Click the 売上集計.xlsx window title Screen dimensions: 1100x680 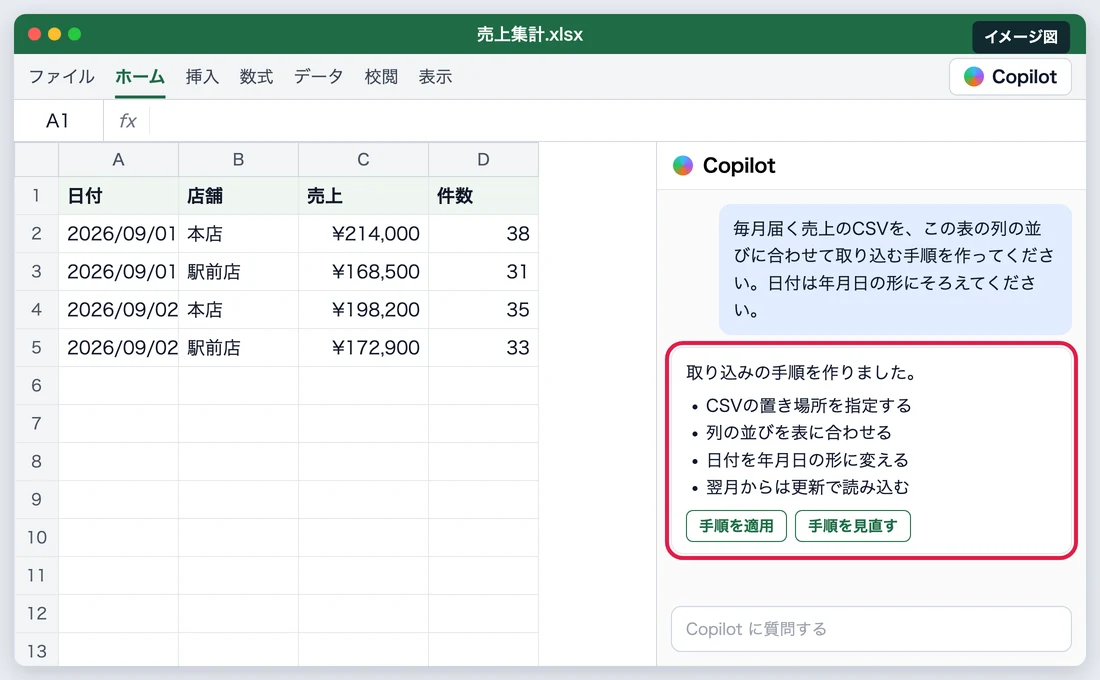(x=530, y=34)
